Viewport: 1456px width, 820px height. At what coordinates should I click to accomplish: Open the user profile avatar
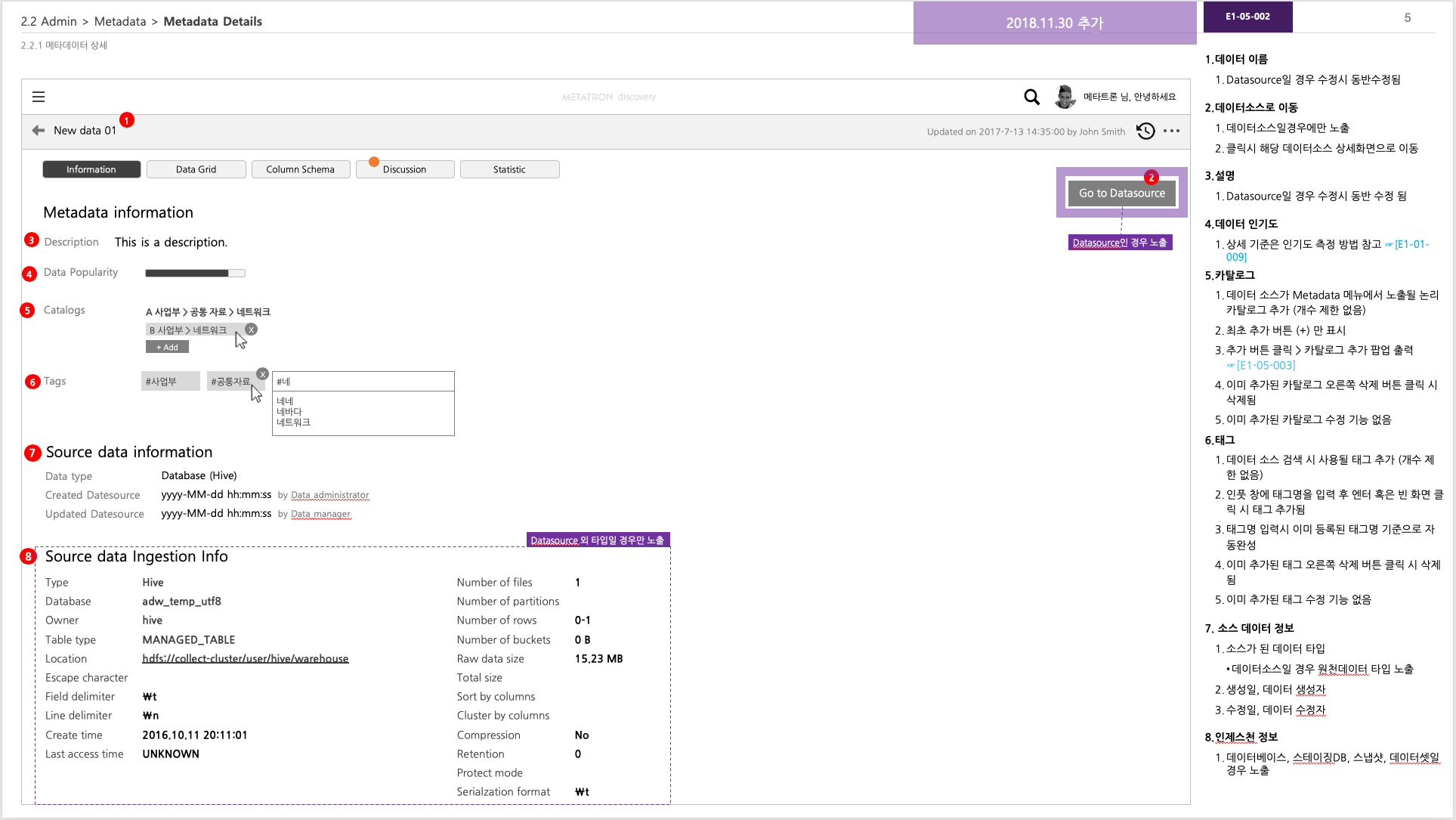1065,97
